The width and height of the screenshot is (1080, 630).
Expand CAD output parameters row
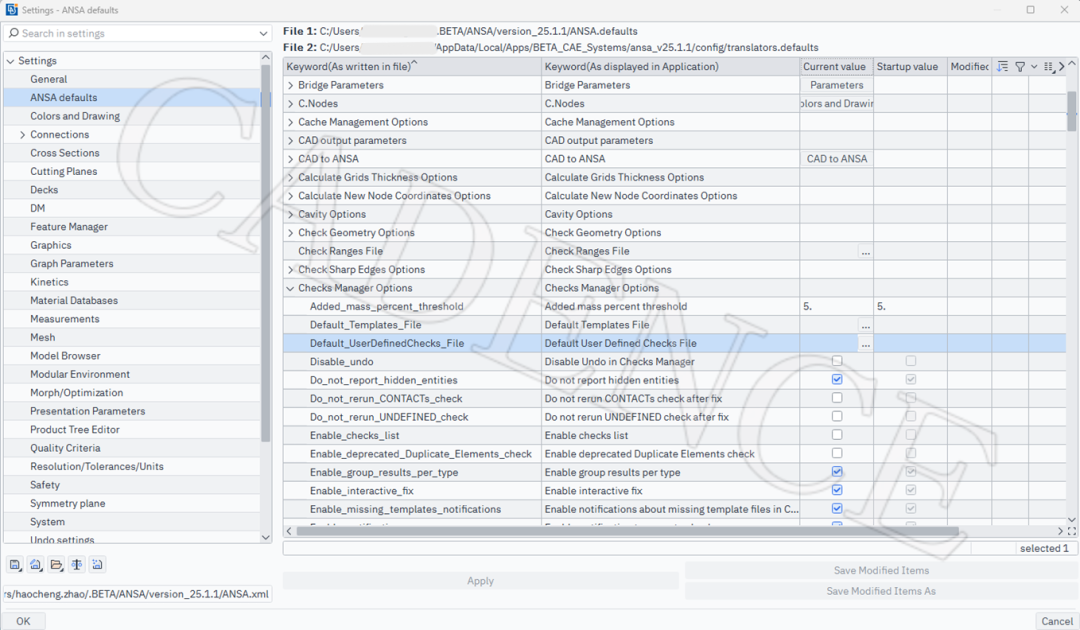pyautogui.click(x=290, y=140)
